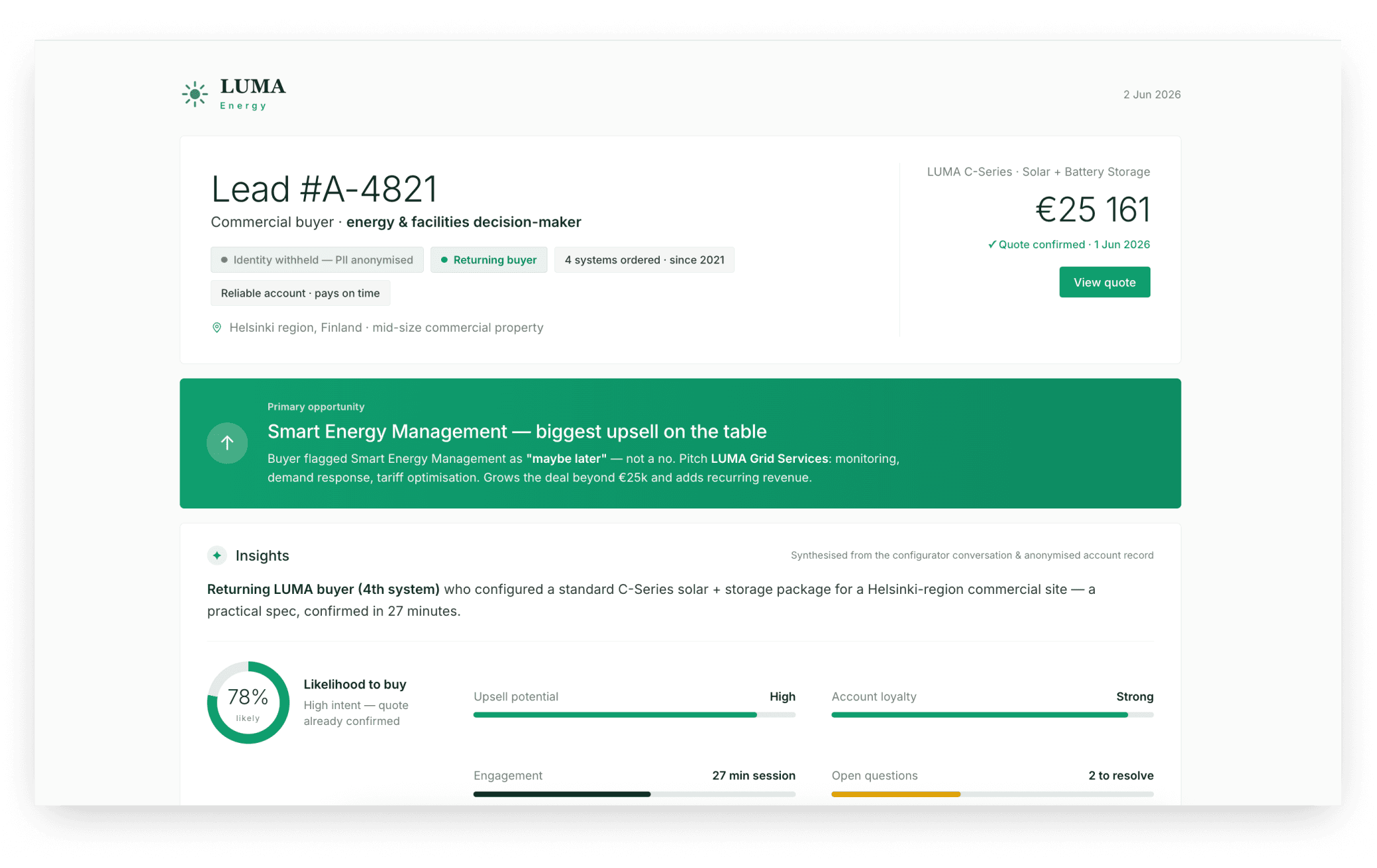Click the Open questions label
Viewport: 1377px width, 868px height.
(x=874, y=775)
